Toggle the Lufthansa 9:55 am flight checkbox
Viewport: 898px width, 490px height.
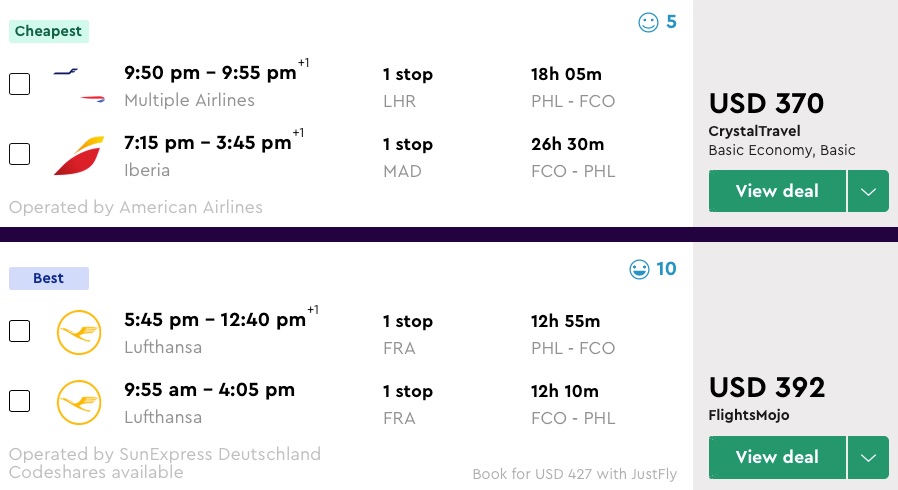[19, 402]
